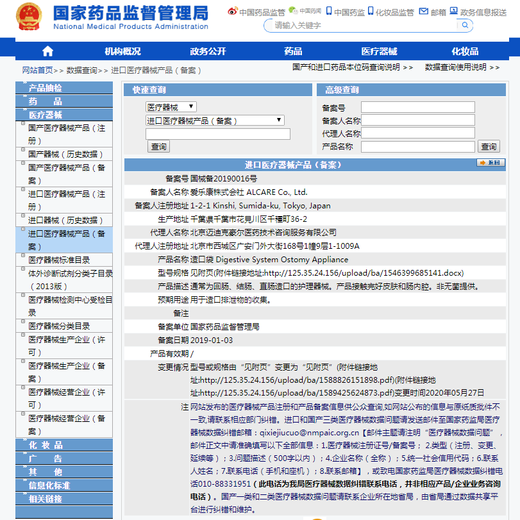Image resolution: width=520 pixels, height=520 pixels.
Task: Select 进口医疗器械产品（注册） in sidebar
Action: 66,200
